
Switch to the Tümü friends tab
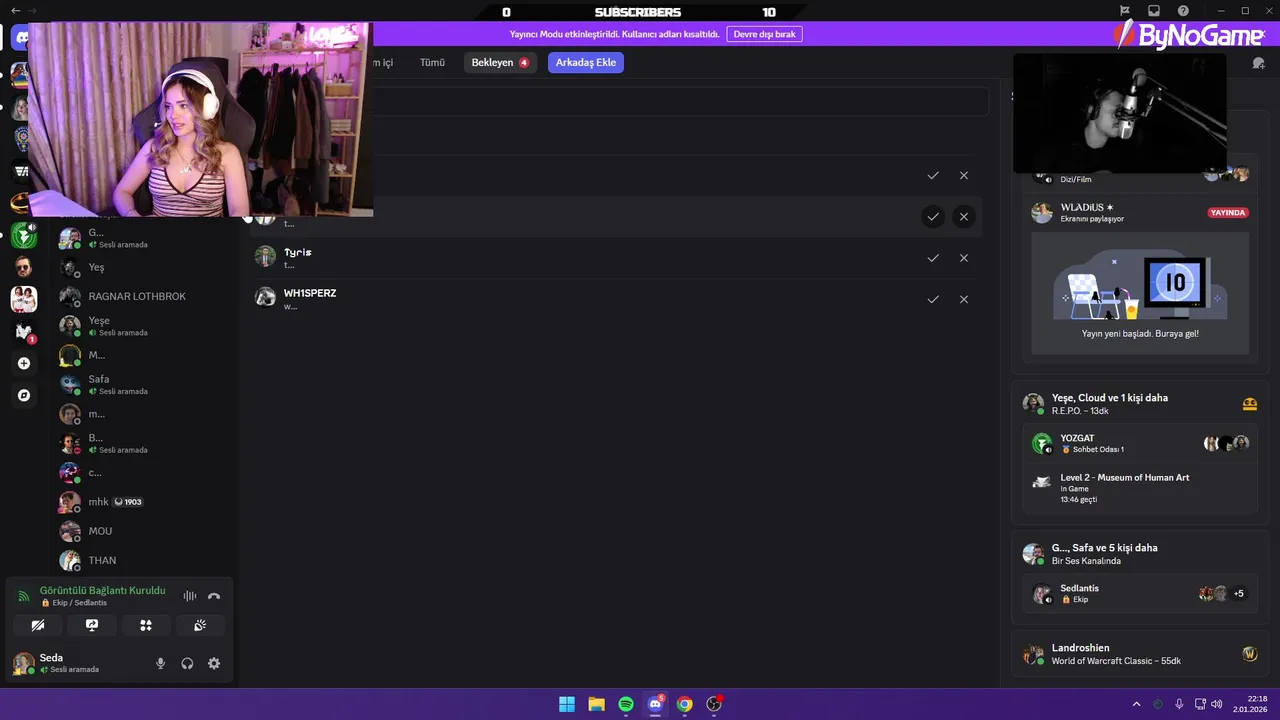pos(432,62)
